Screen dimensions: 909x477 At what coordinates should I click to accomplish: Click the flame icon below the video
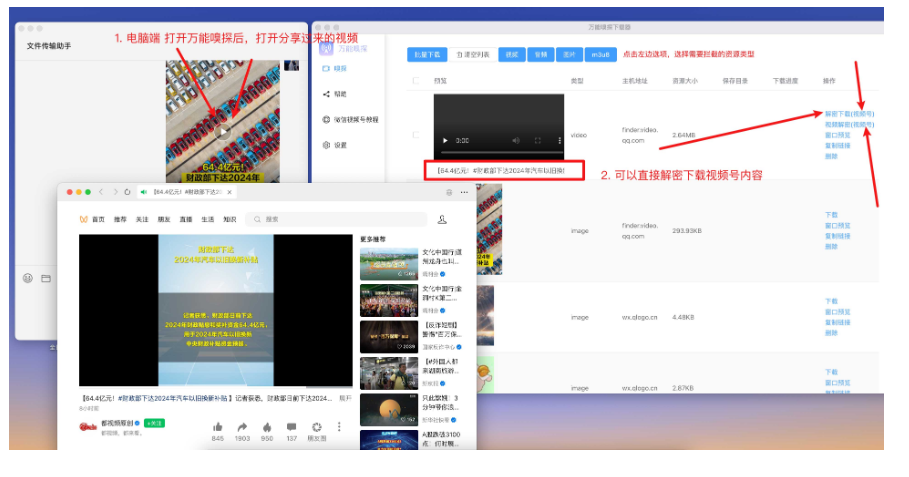click(x=267, y=427)
